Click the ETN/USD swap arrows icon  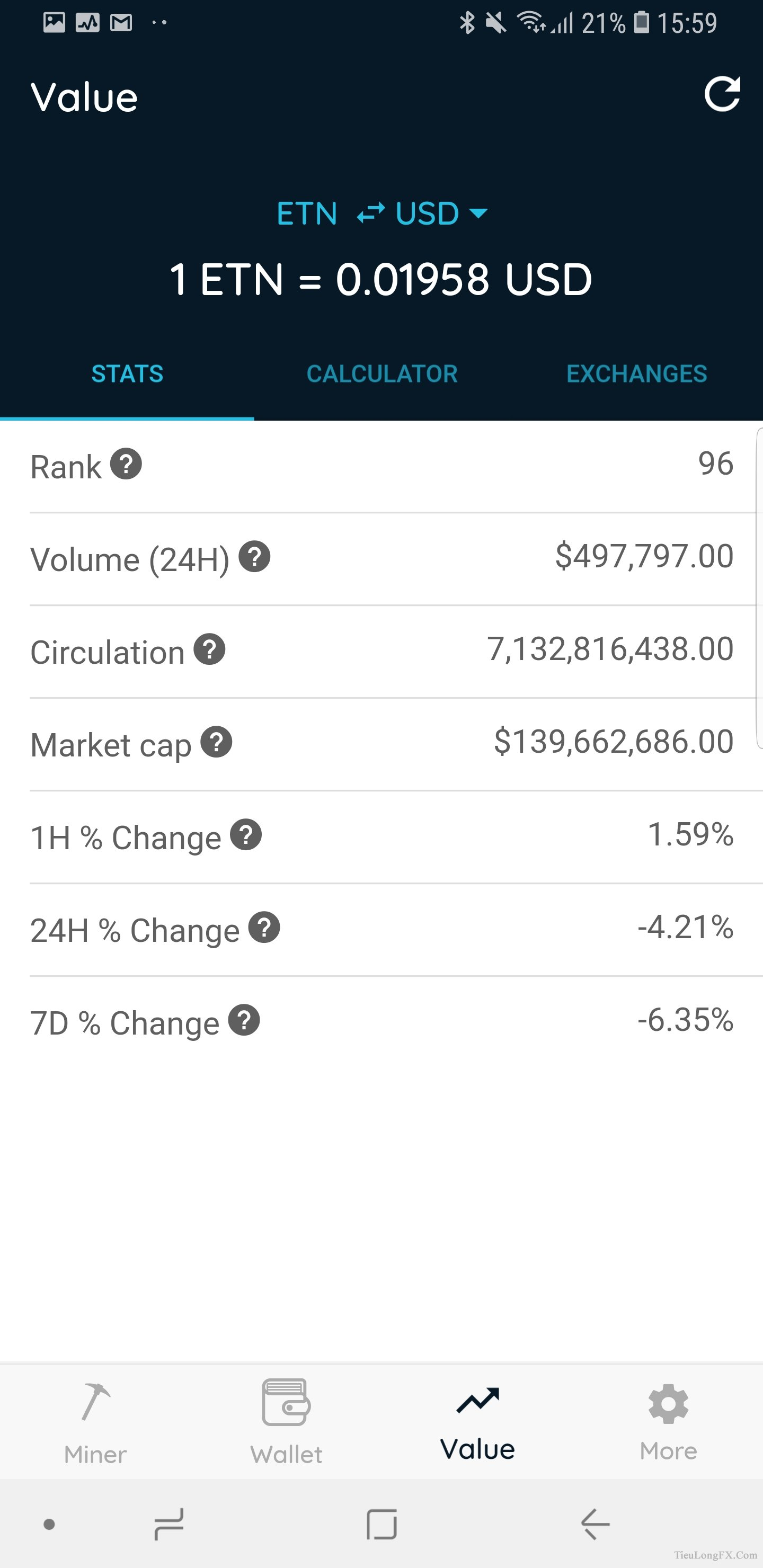[x=371, y=213]
